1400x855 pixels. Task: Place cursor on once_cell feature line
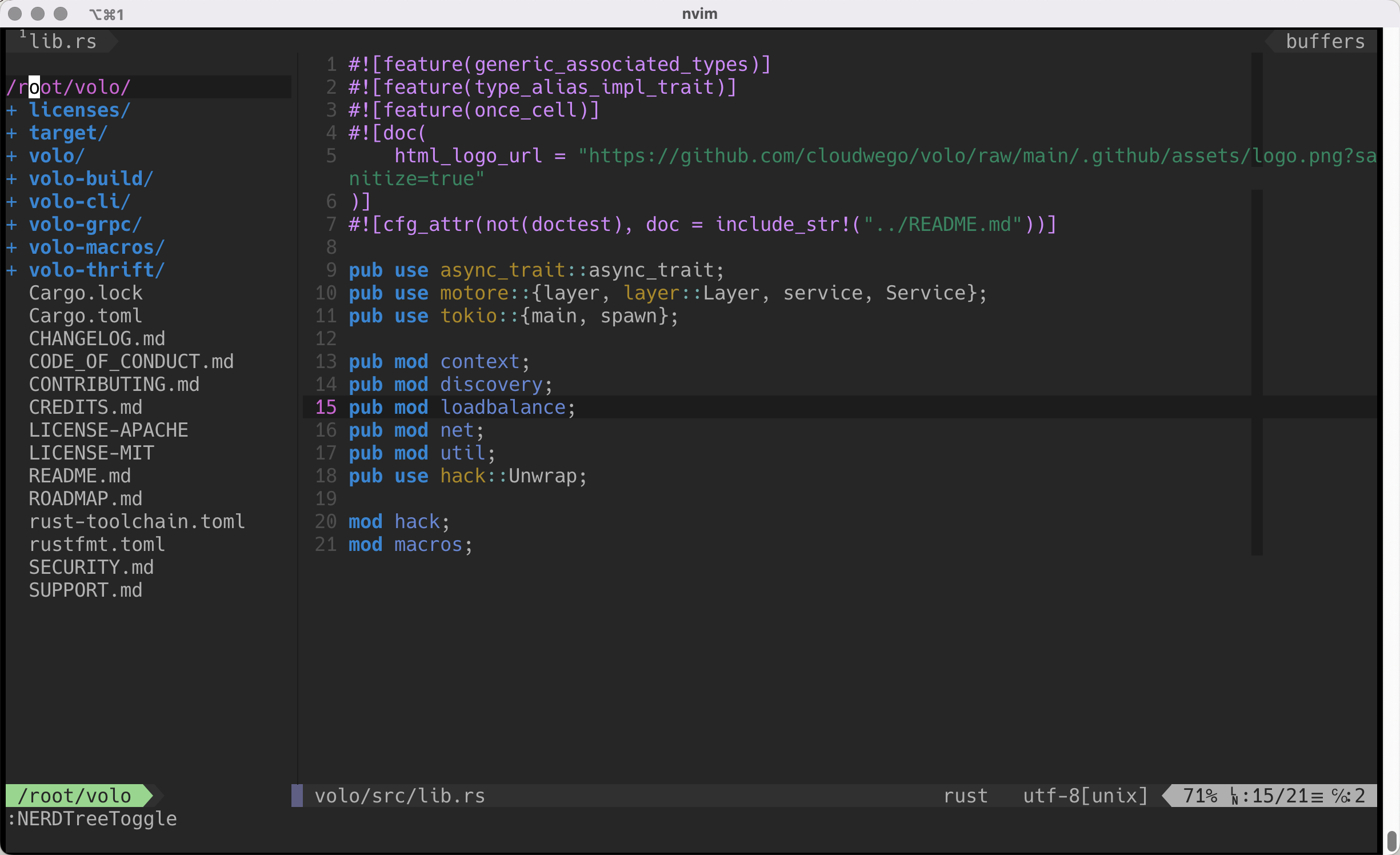pos(474,110)
